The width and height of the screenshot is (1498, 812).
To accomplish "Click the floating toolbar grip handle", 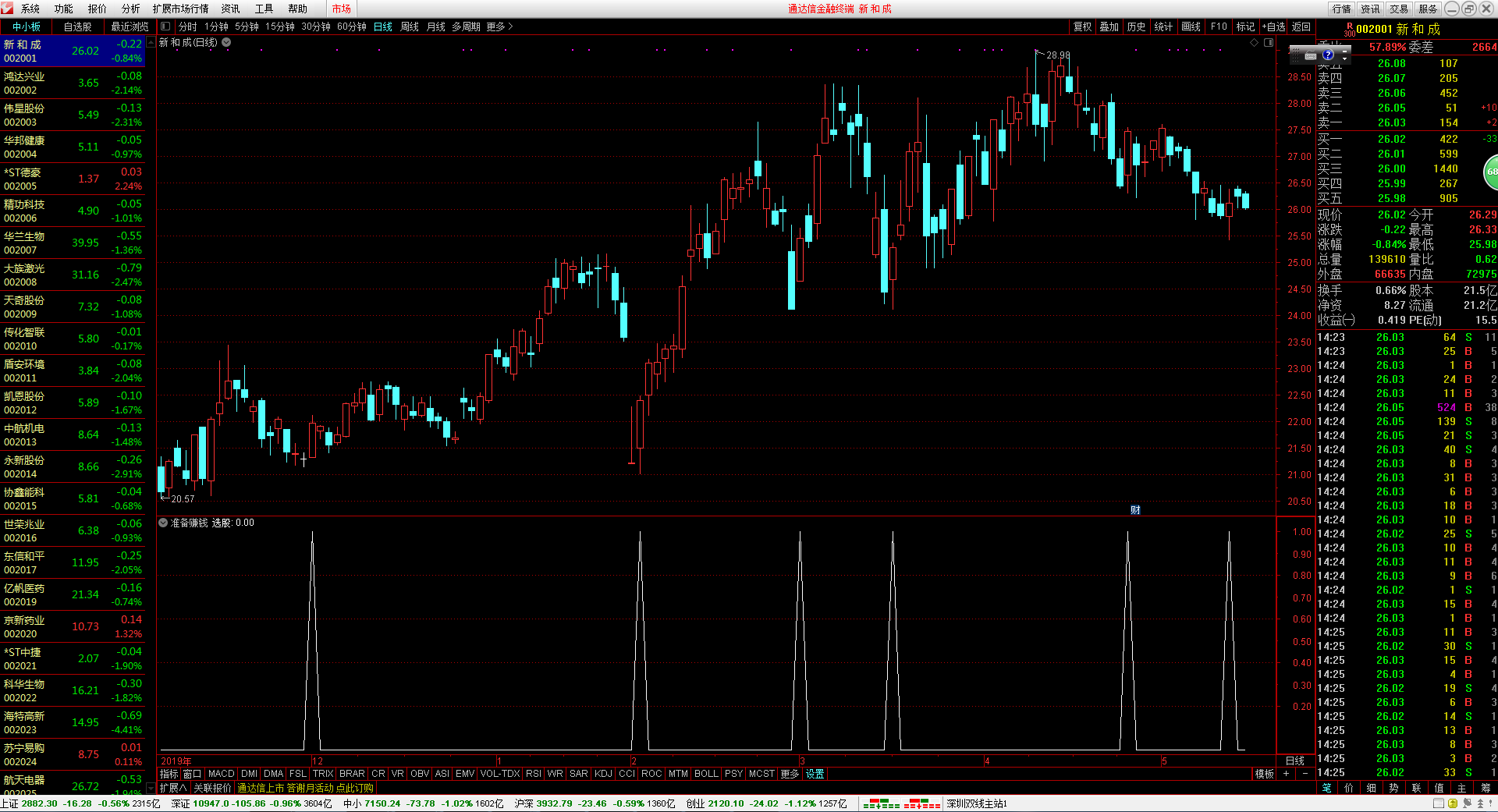I will (x=1294, y=56).
